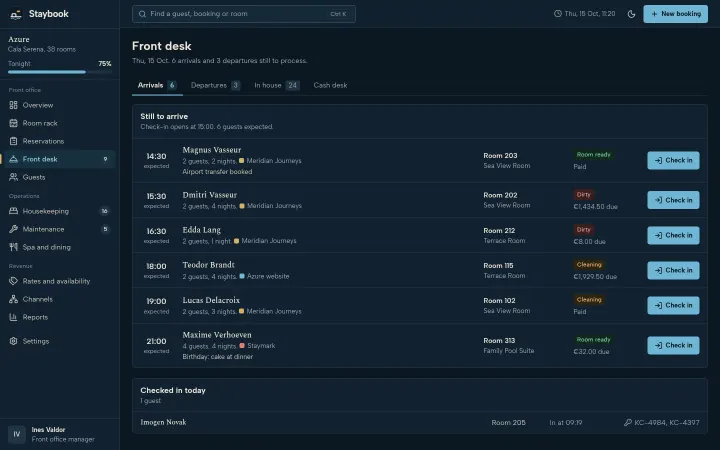The image size is (720, 450).
Task: Click the Room 205 label for Imogen Novak
Action: (x=508, y=422)
